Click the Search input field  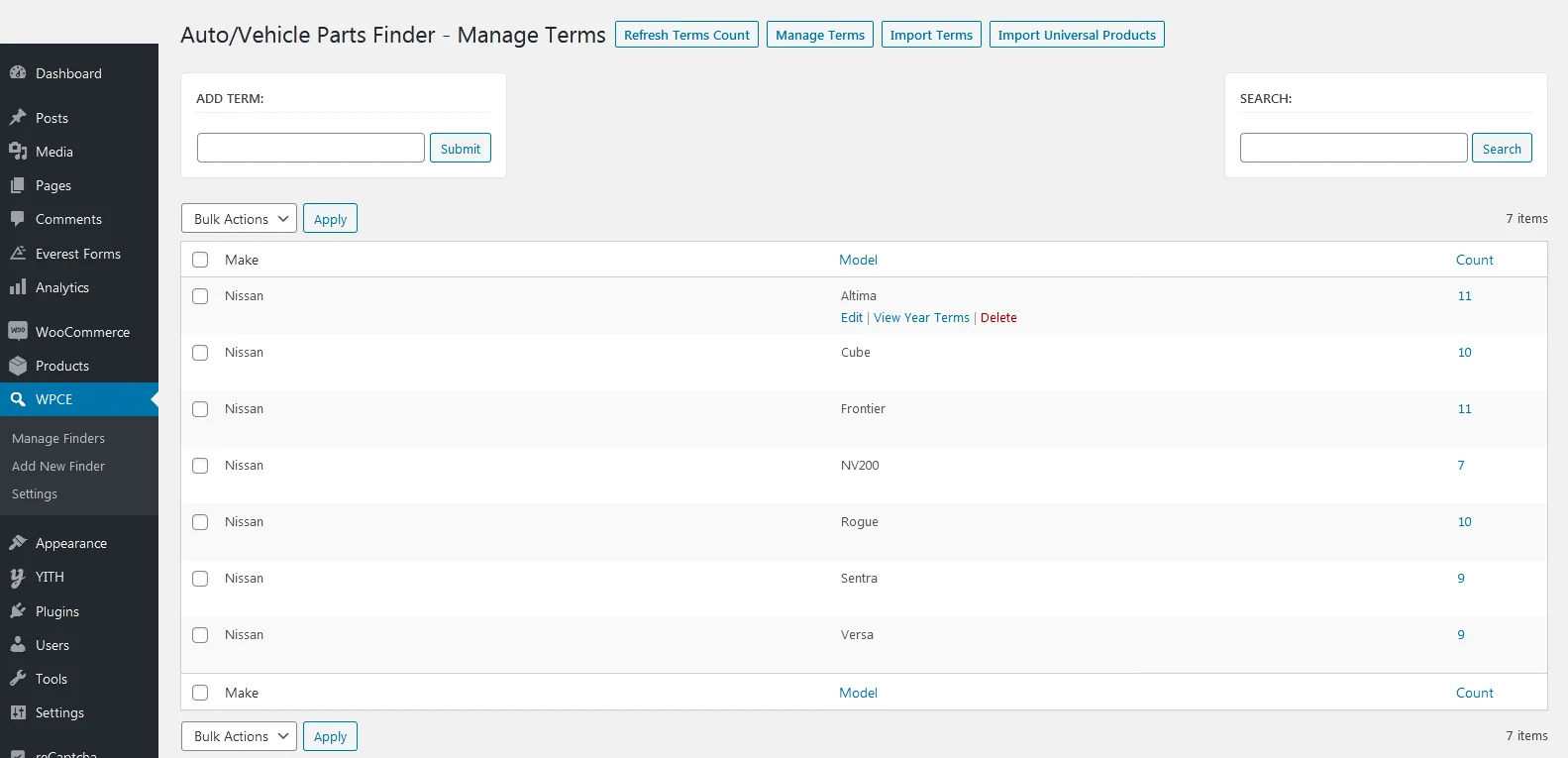pos(1353,148)
